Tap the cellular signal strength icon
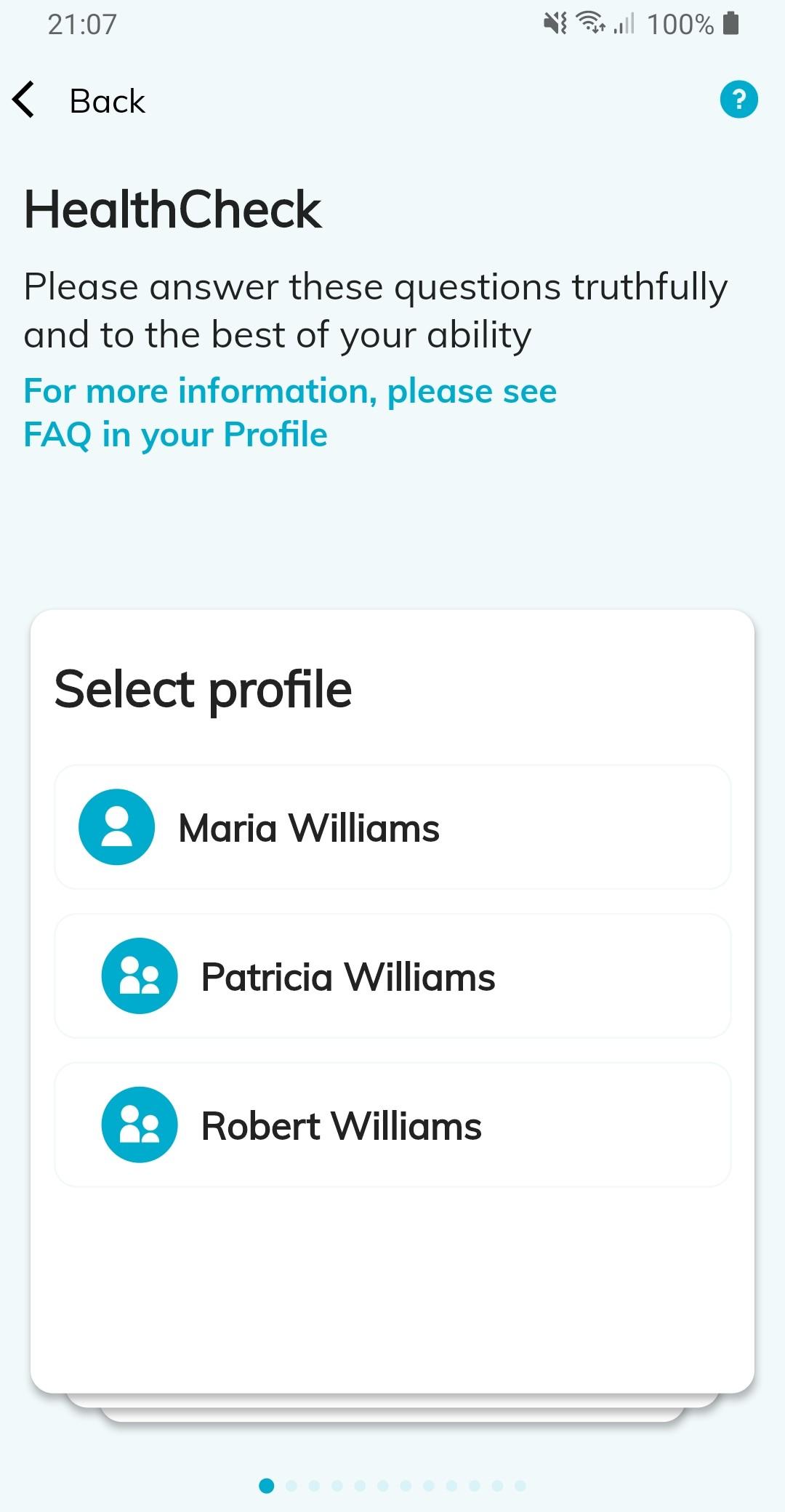785x1512 pixels. point(624,24)
